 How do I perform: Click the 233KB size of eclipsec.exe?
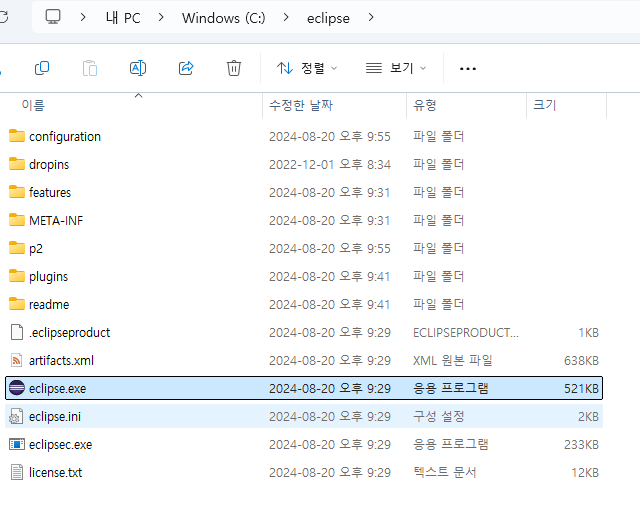tap(581, 444)
